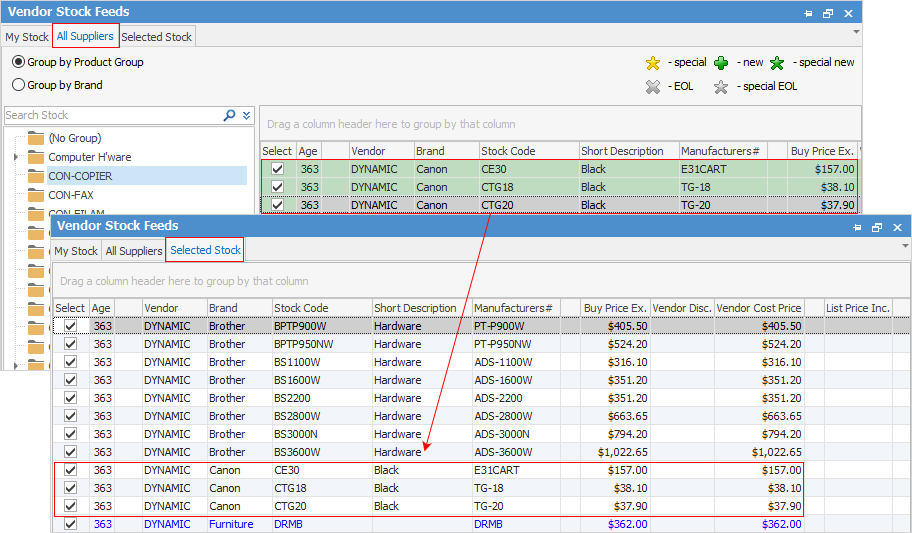This screenshot has width=912, height=533.
Task: Click the grey special EOL star icon
Action: click(x=721, y=87)
